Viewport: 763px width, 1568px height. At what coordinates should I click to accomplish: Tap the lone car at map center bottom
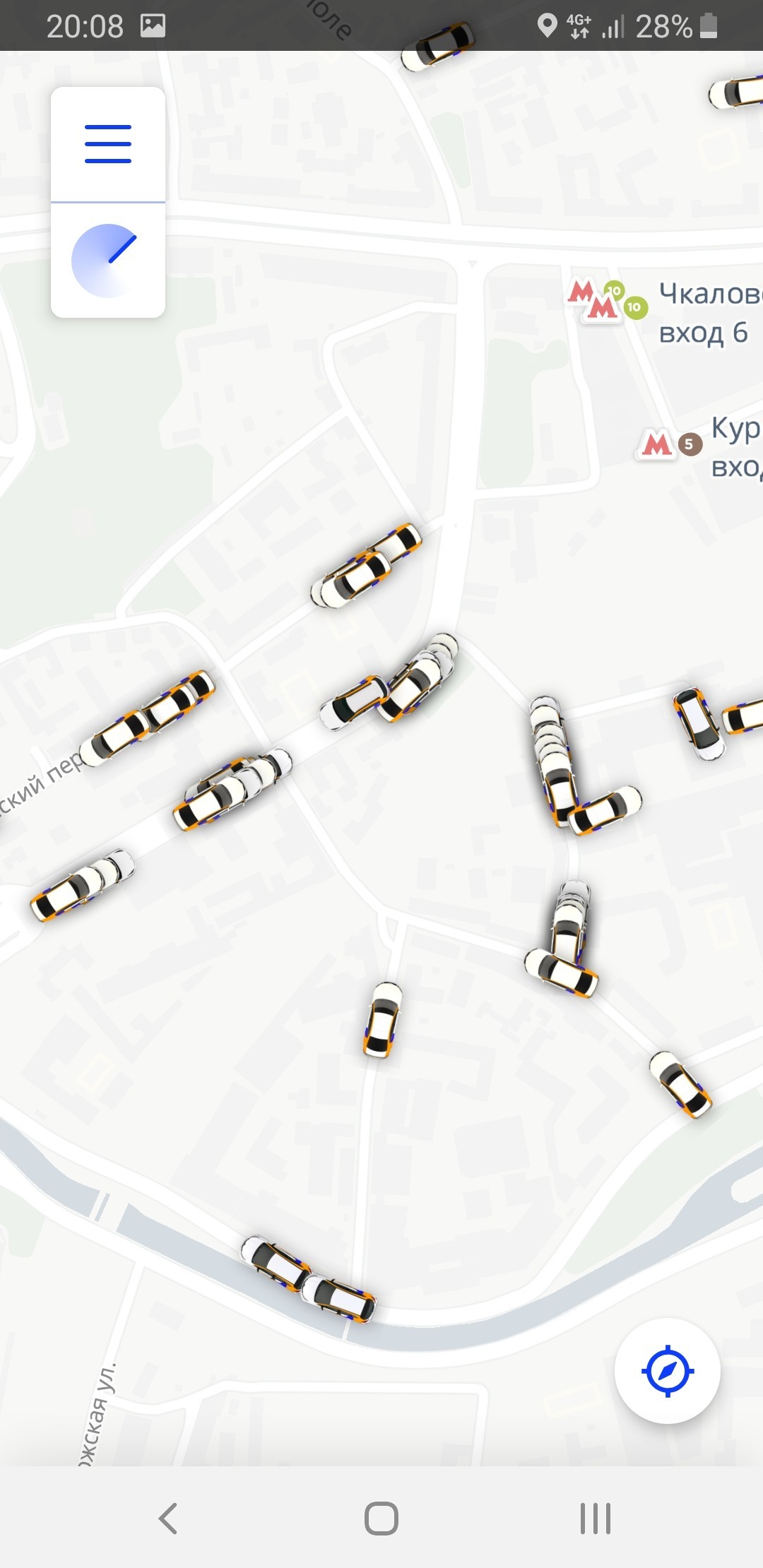(382, 1020)
